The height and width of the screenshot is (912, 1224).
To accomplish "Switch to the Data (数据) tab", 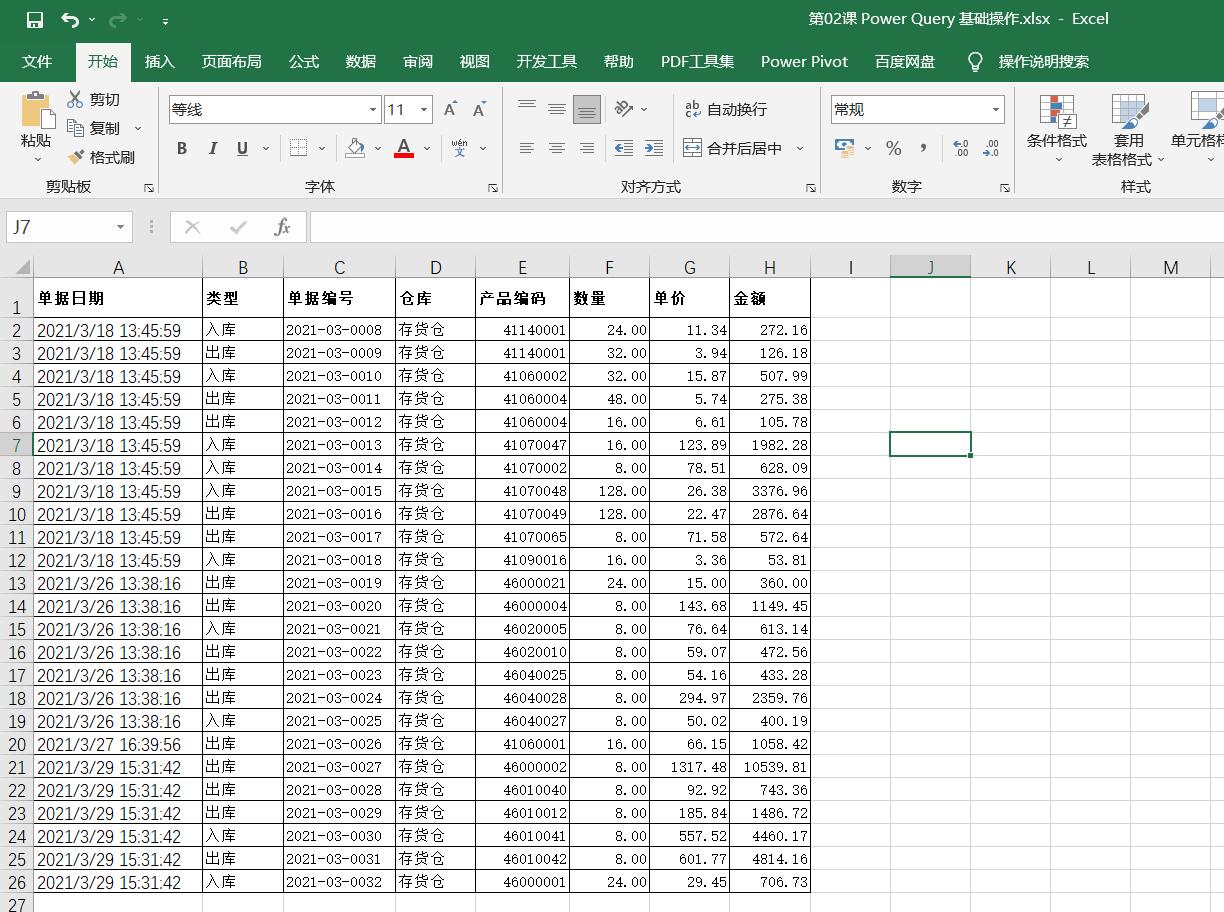I will 361,61.
